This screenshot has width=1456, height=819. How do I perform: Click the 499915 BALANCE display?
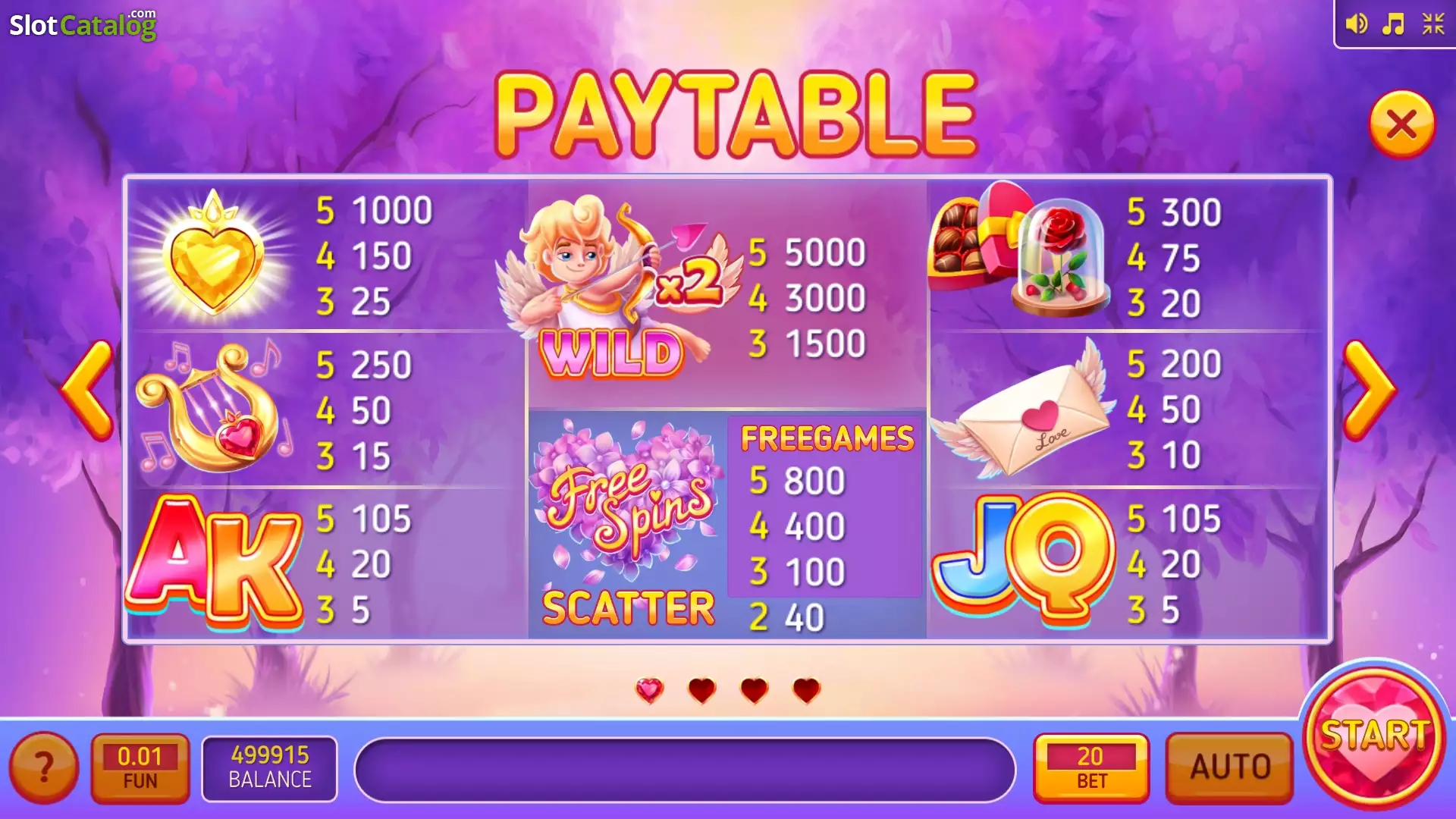[270, 768]
